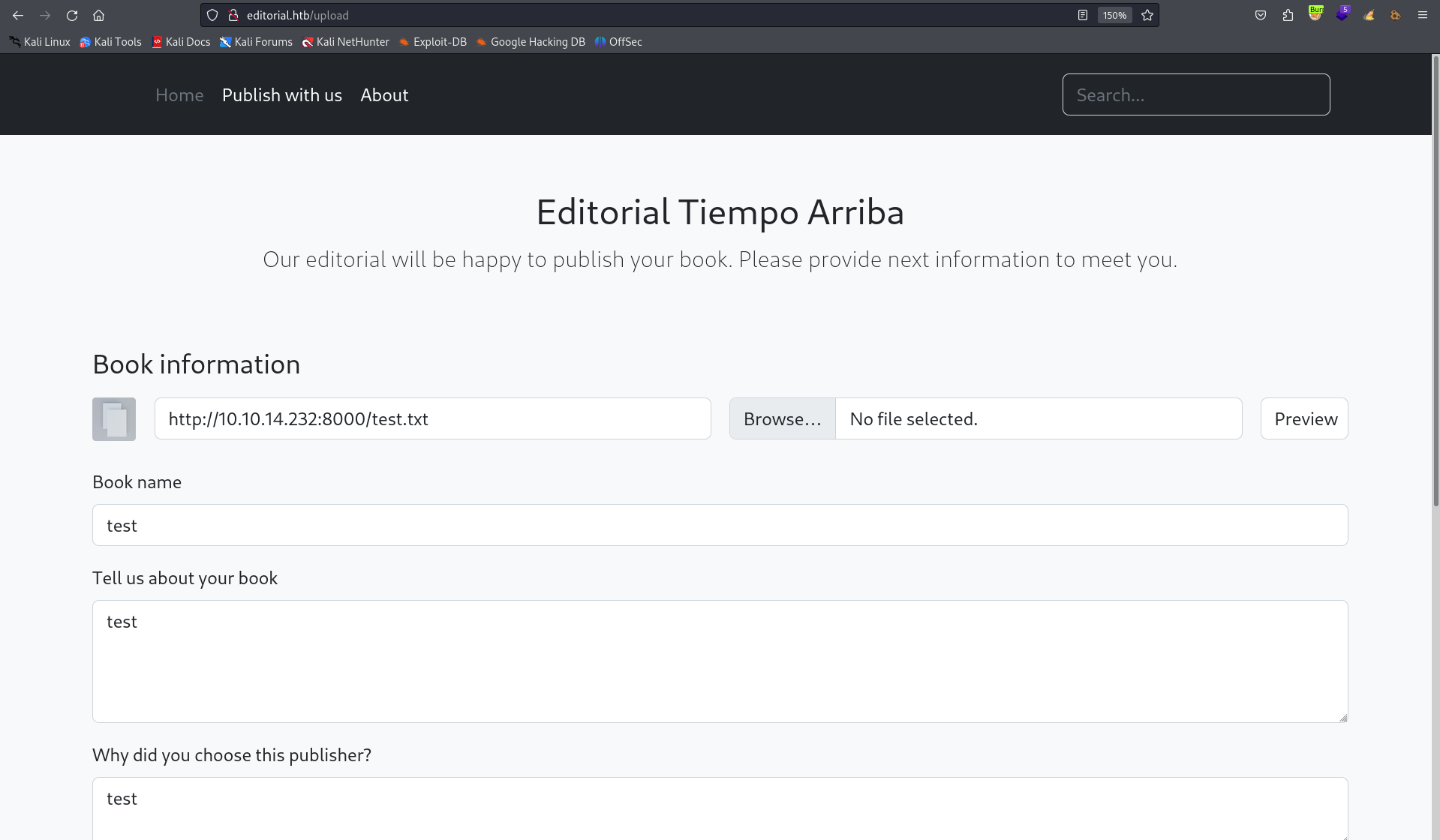Edit the cover URL field with test.txt

433,418
